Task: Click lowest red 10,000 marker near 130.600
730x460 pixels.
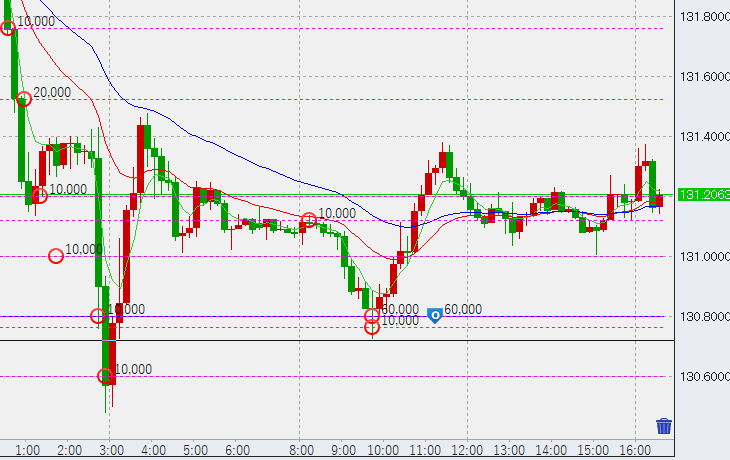Action: (105, 376)
